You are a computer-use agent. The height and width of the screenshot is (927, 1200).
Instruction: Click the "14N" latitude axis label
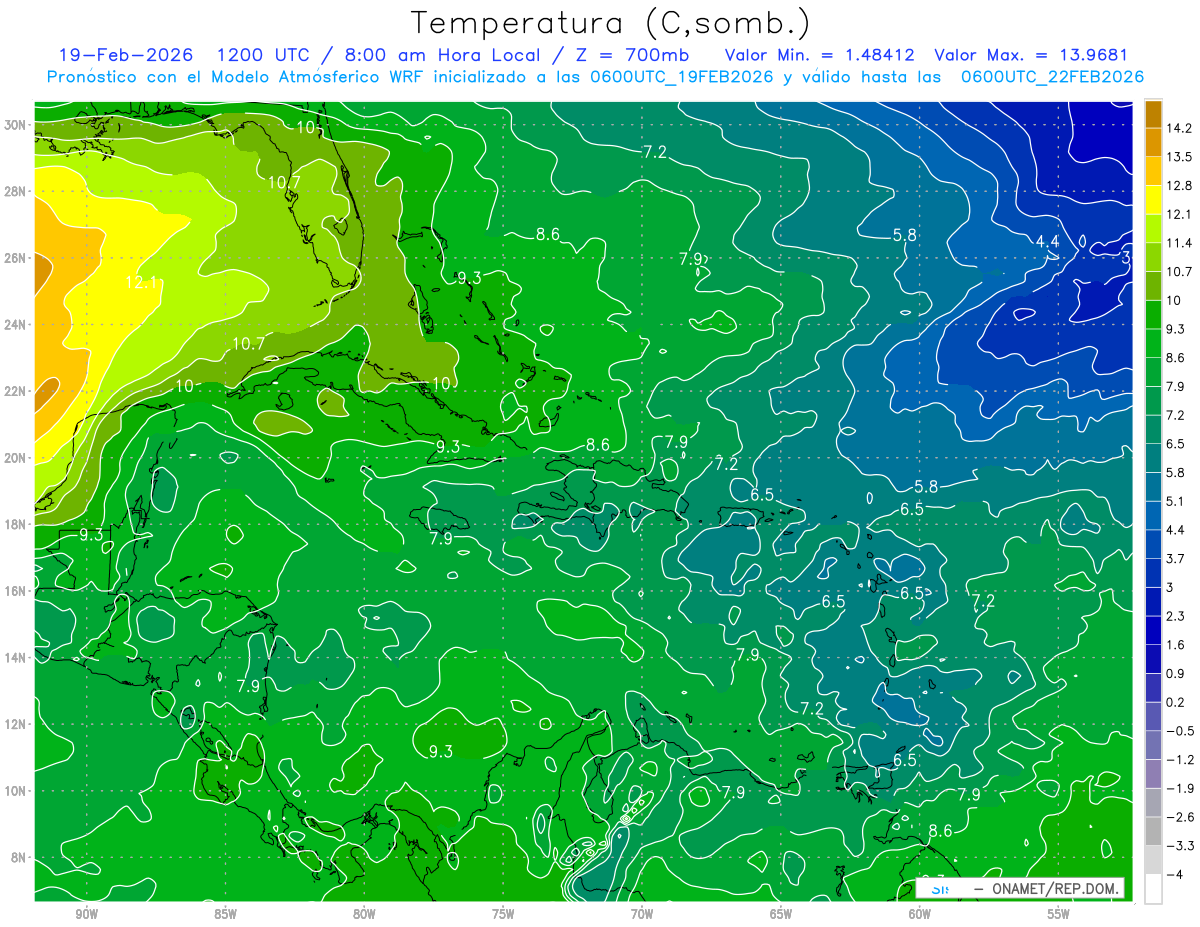point(17,657)
